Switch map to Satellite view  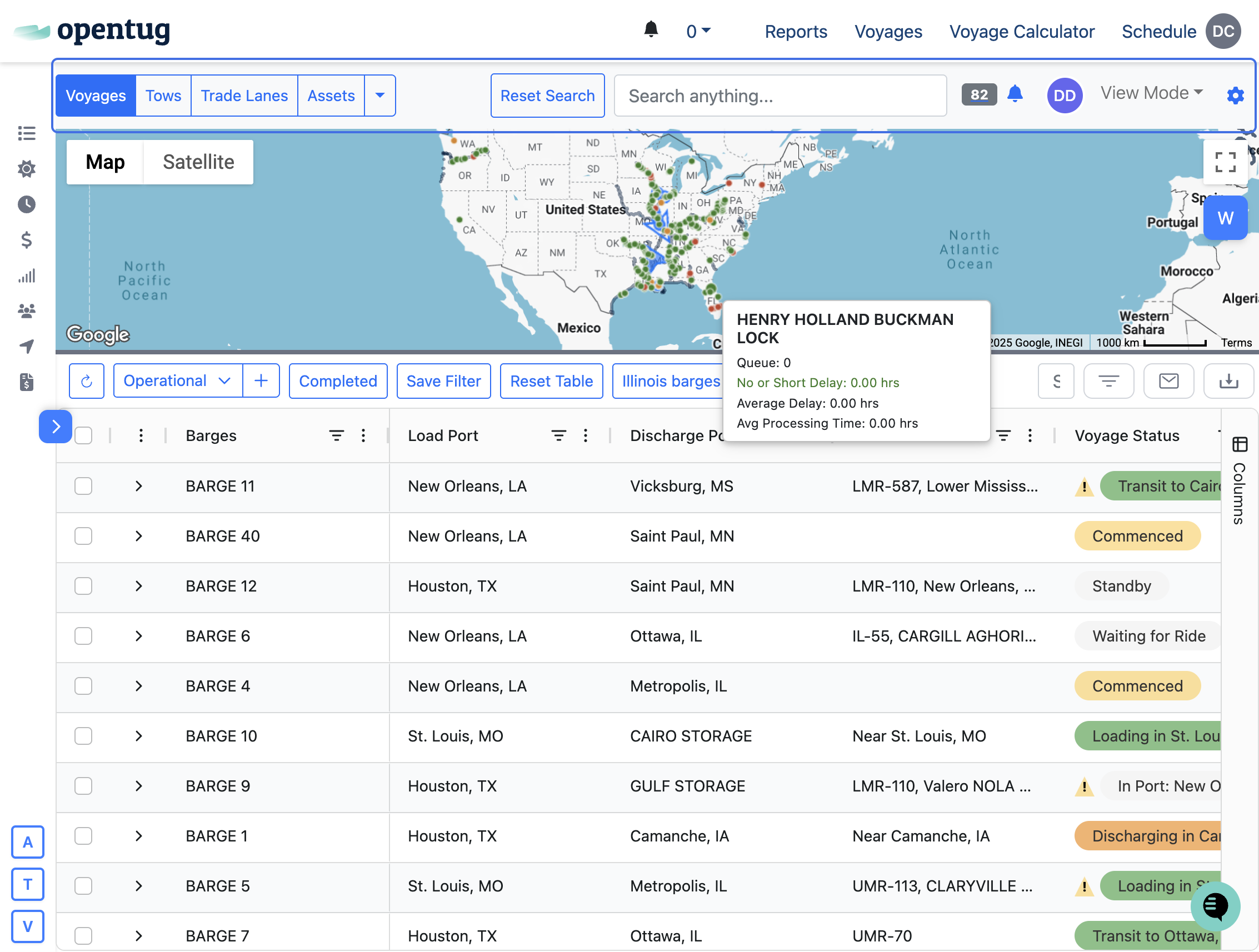tap(198, 162)
